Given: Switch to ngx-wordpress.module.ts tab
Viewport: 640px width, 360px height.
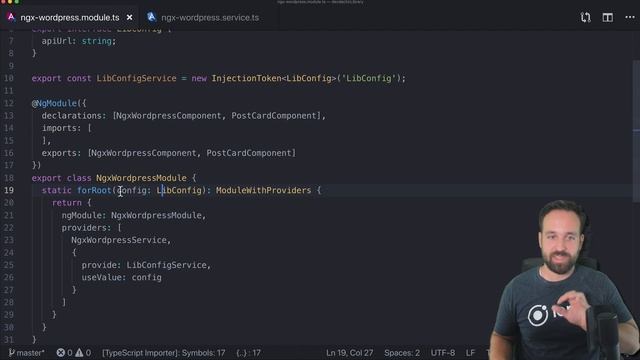Looking at the screenshot, I should pos(69,18).
